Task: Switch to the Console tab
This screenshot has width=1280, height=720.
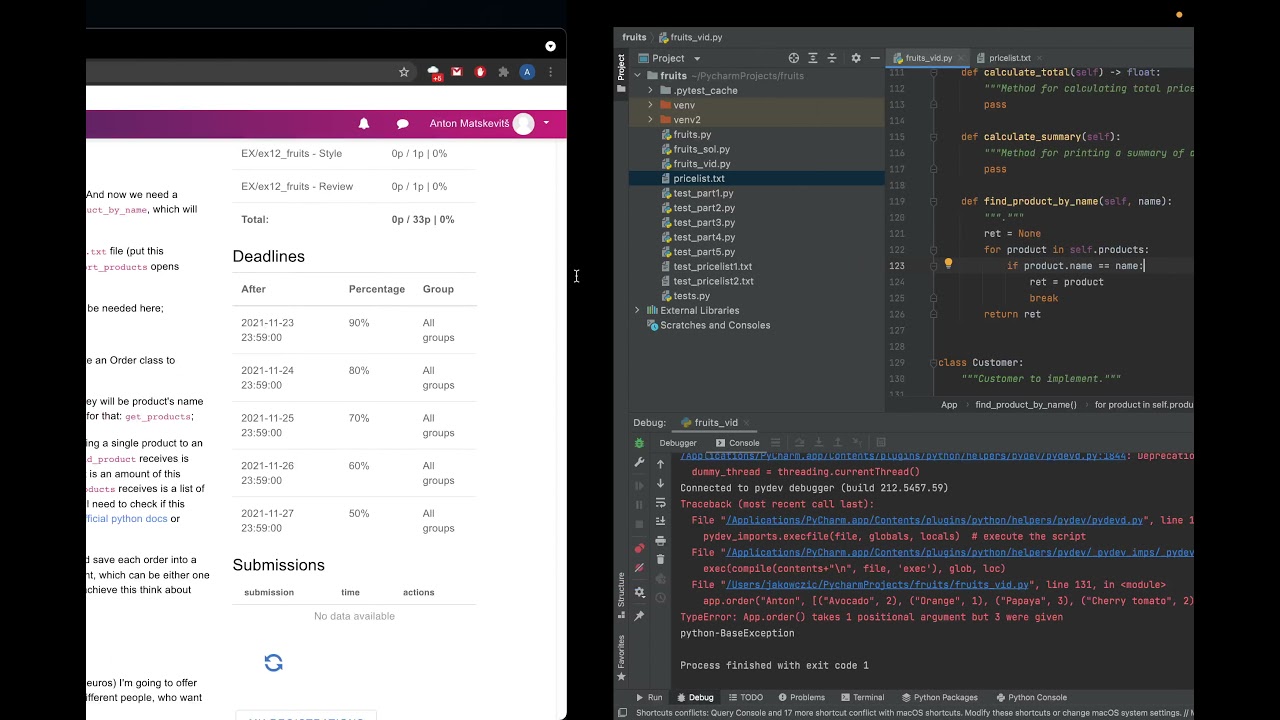Action: [x=737, y=443]
